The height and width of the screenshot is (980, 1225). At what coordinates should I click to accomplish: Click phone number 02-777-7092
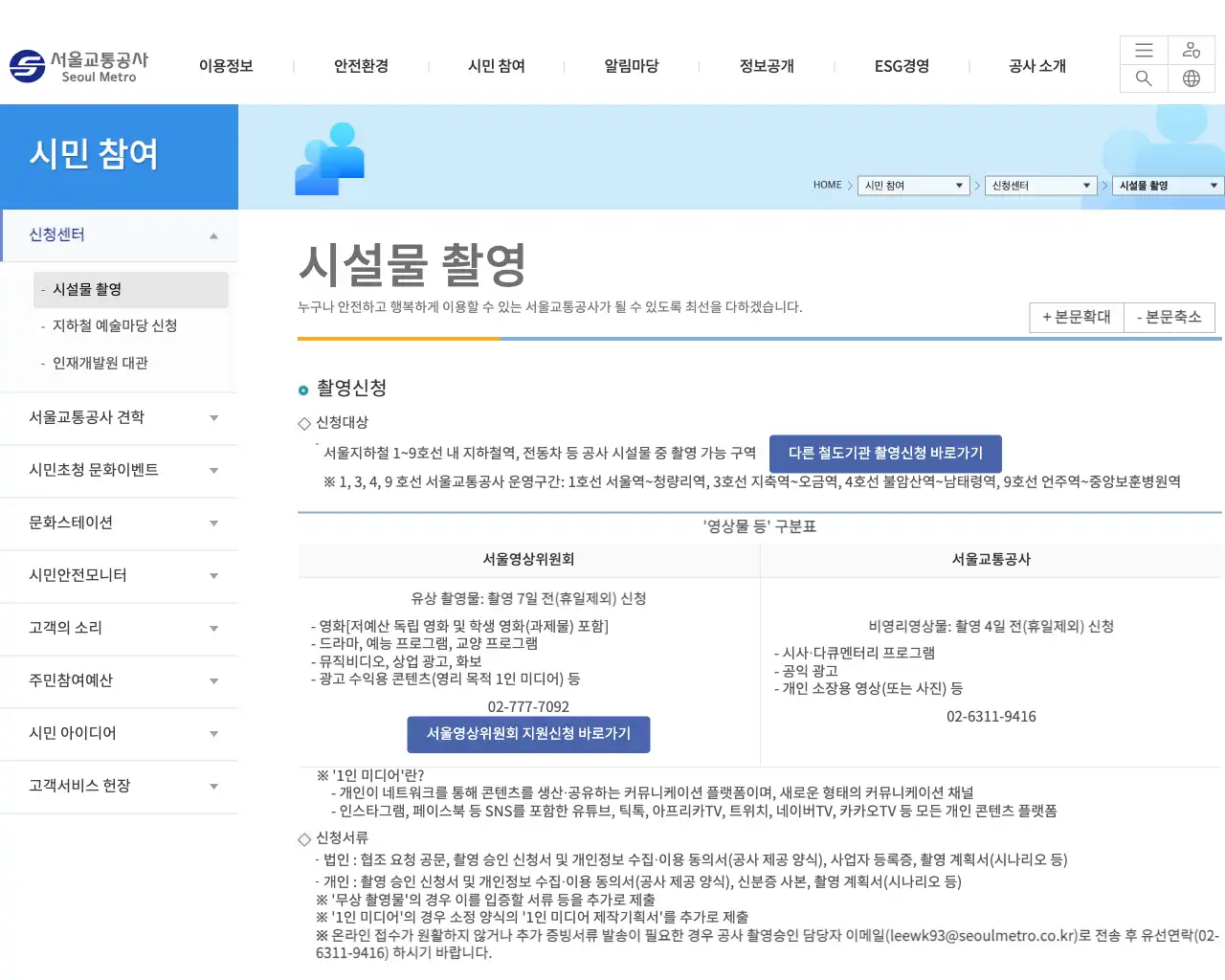528,707
